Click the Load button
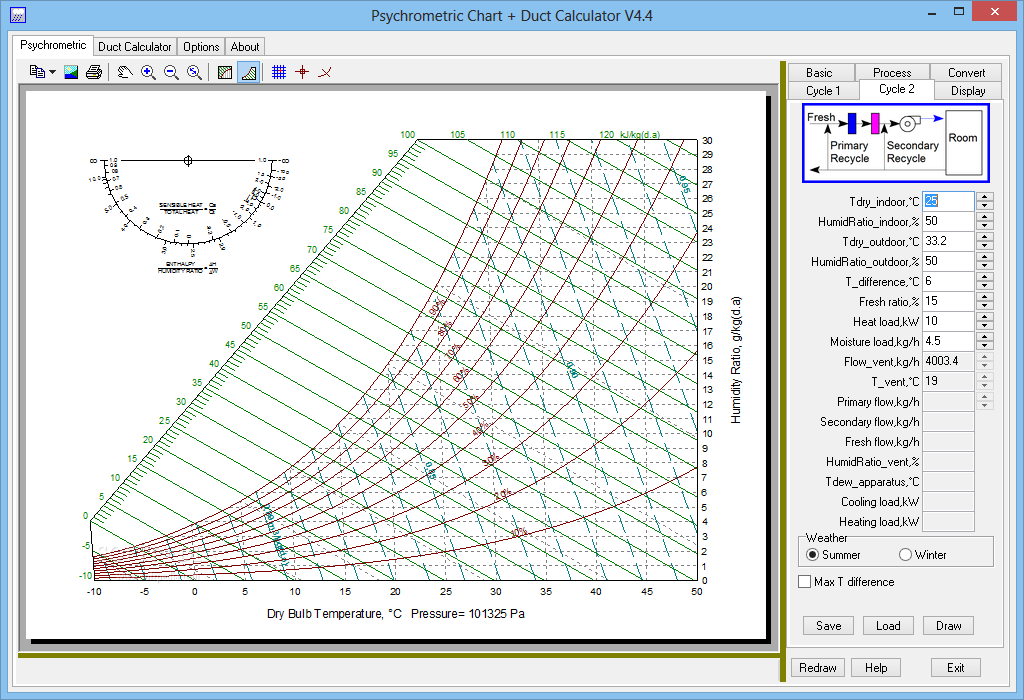This screenshot has width=1024, height=700. click(888, 626)
